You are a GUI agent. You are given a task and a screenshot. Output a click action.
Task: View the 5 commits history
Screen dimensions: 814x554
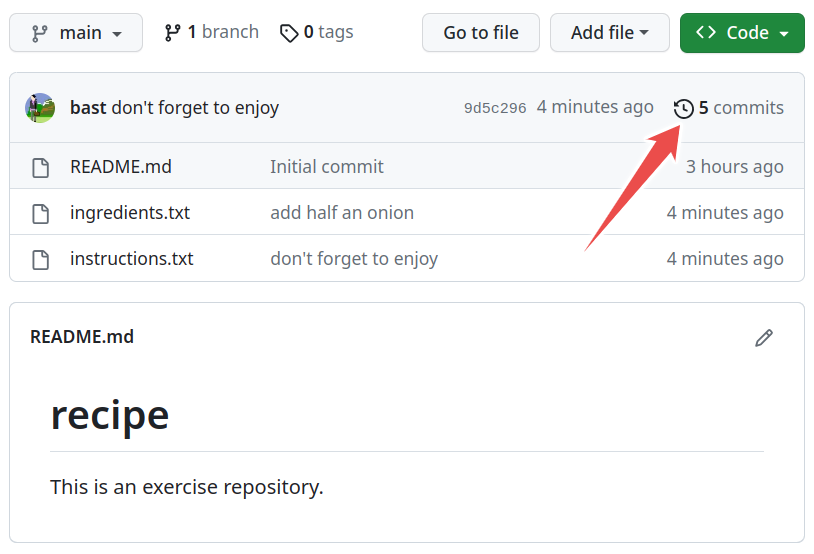coord(741,108)
